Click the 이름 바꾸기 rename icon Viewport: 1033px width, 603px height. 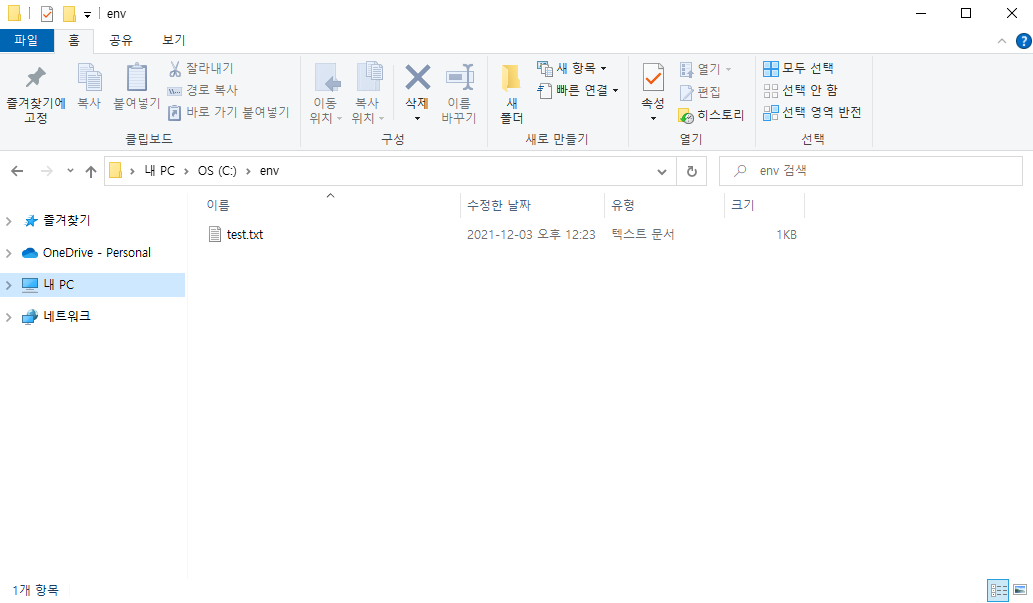tap(459, 78)
